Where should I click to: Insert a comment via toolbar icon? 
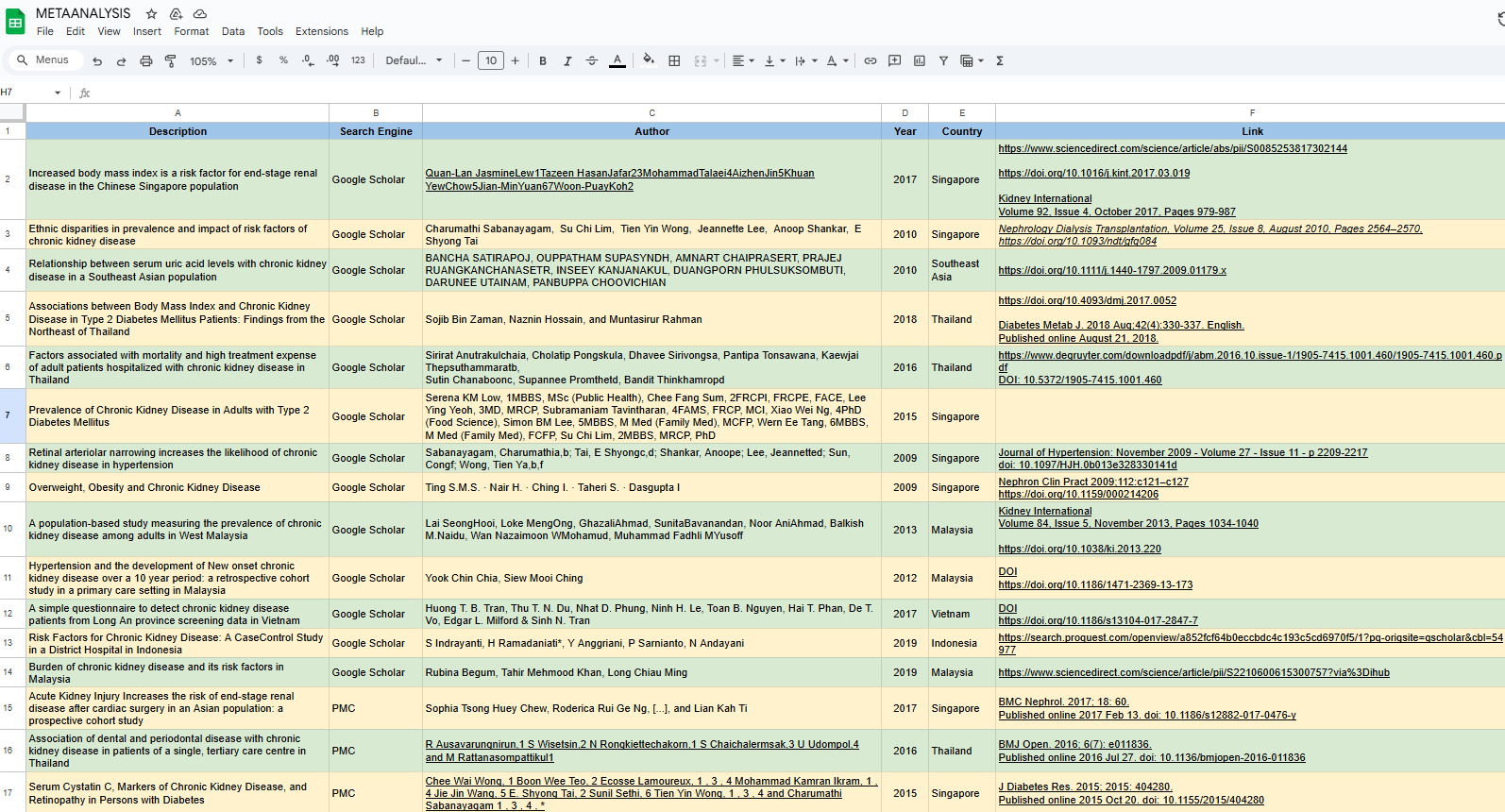pos(895,60)
